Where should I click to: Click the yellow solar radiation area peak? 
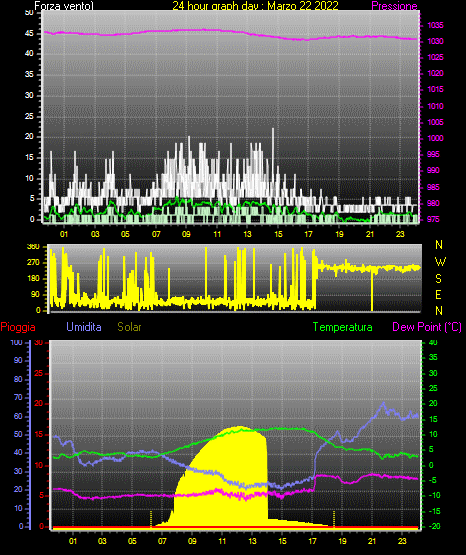click(x=239, y=427)
